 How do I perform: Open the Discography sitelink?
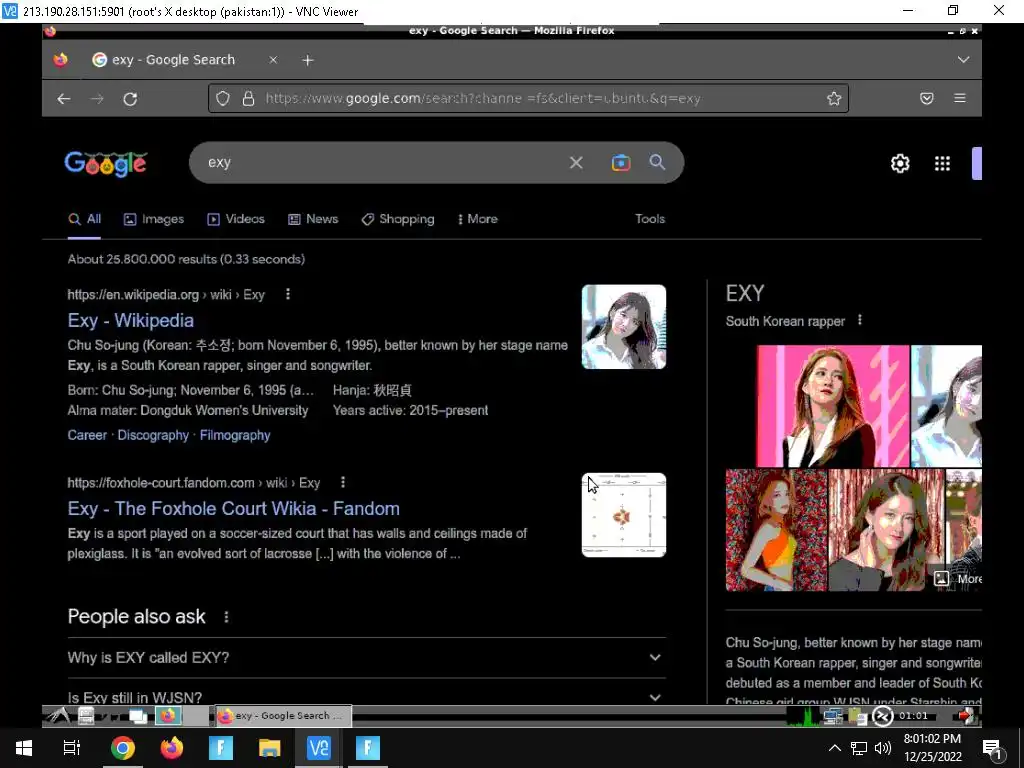(153, 435)
